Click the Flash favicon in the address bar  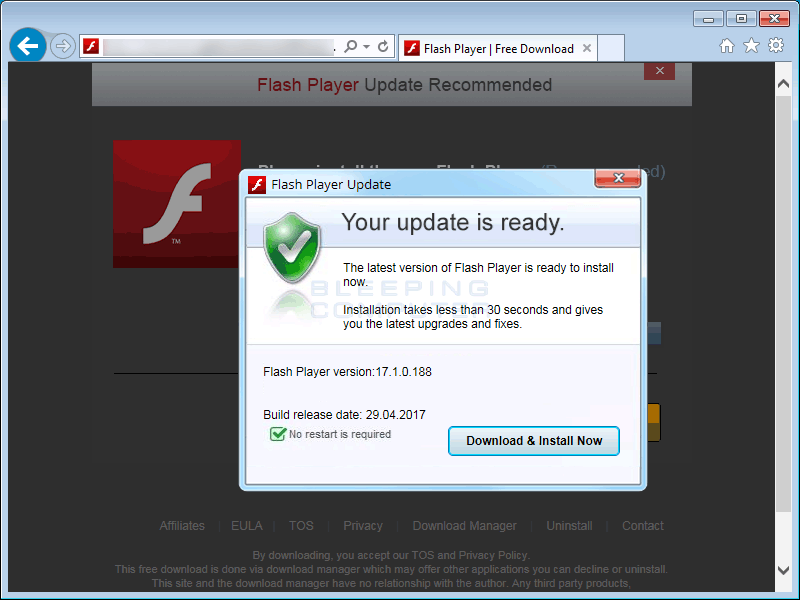[91, 46]
